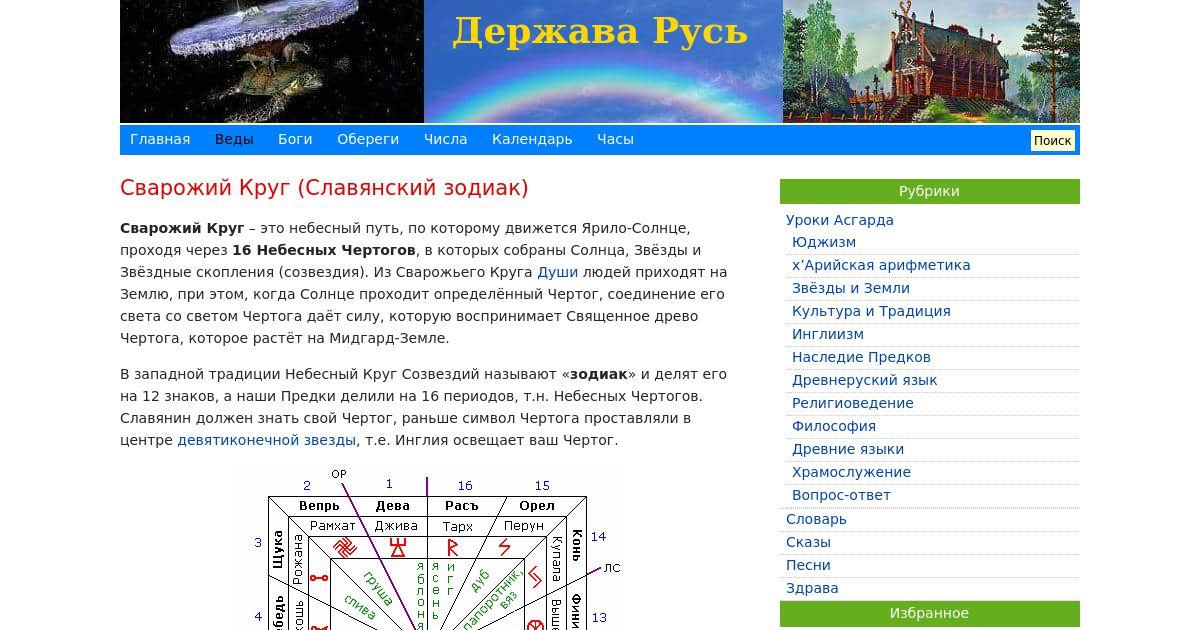1200x630 pixels.
Task: Open the Юджизм rubric
Action: [x=824, y=242]
